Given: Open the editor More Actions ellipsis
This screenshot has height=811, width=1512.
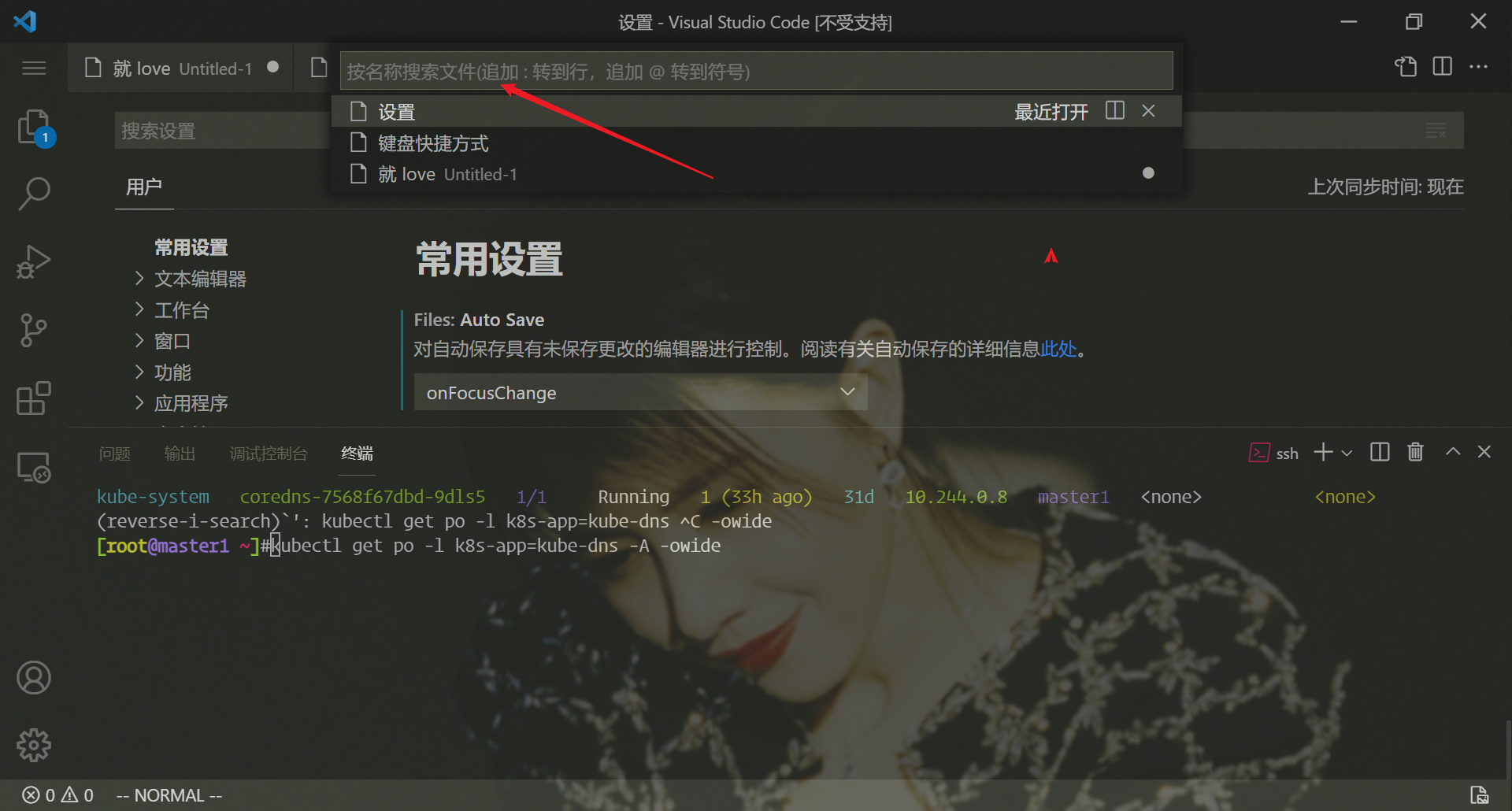Looking at the screenshot, I should click(x=1479, y=67).
